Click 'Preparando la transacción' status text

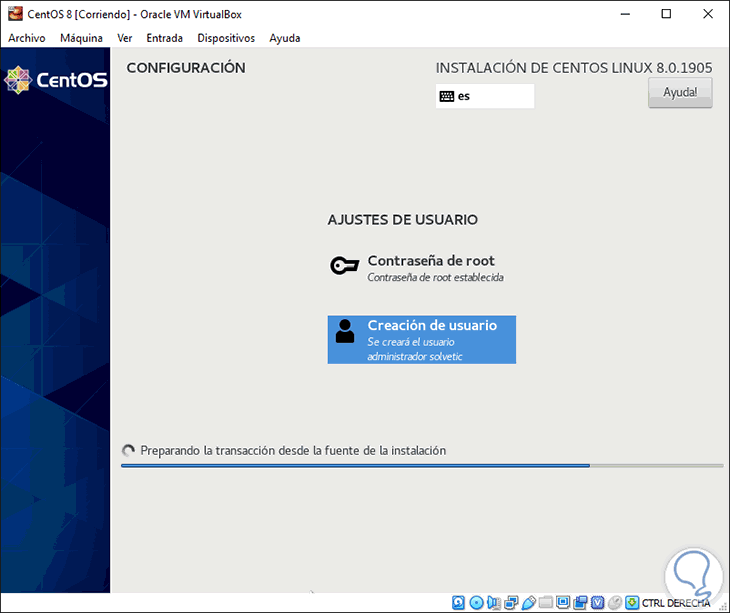293,451
